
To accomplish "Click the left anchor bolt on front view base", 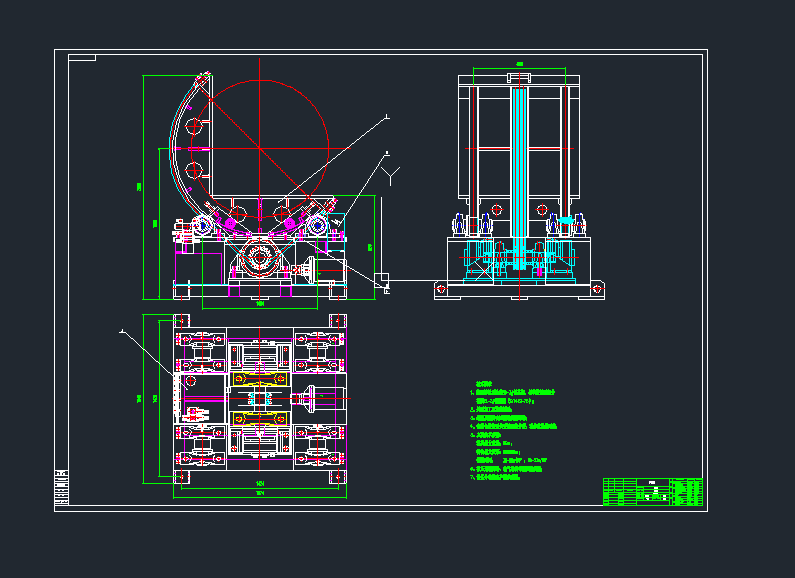I will tap(441, 290).
